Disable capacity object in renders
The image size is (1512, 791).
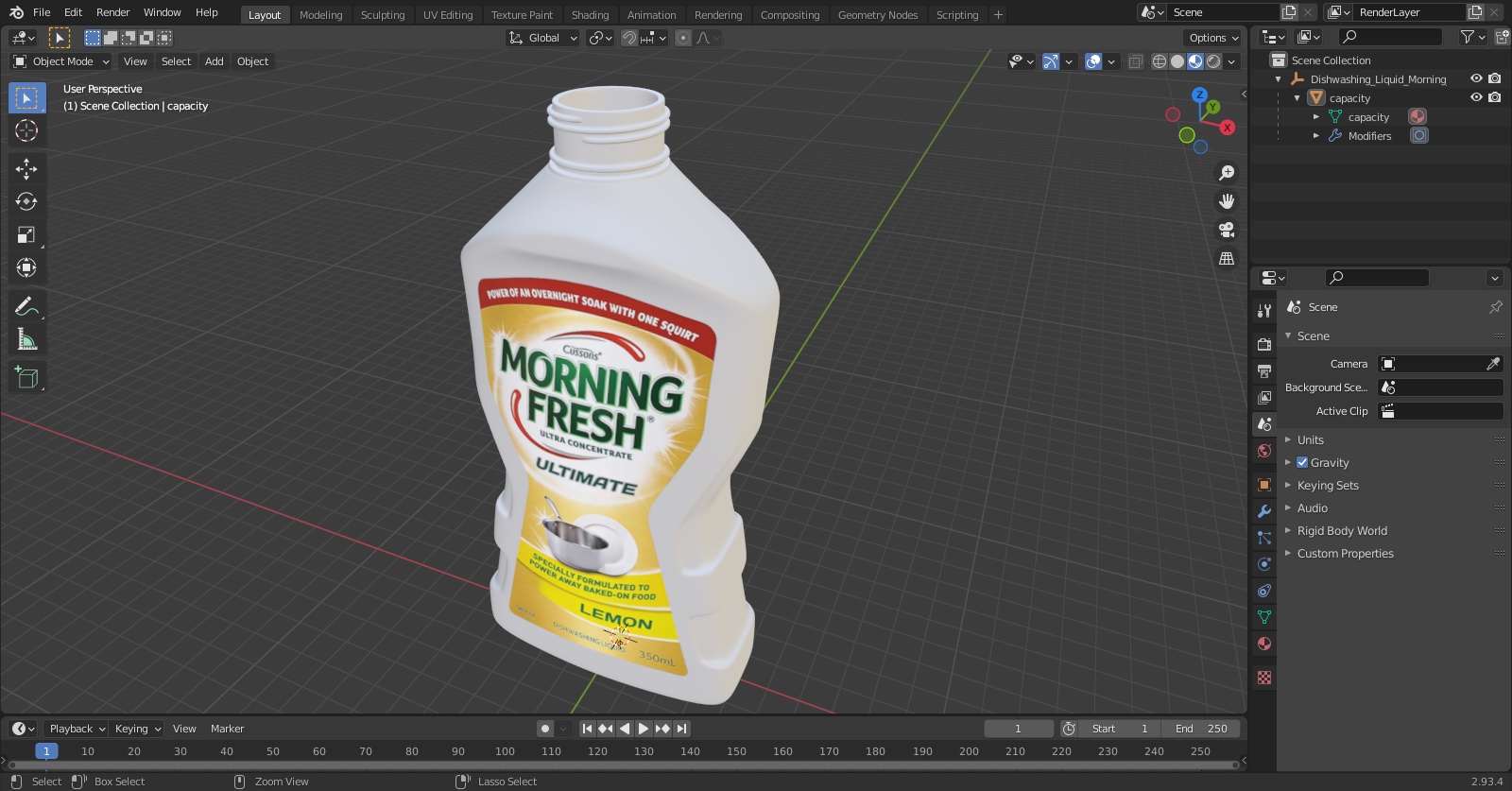pyautogui.click(x=1495, y=97)
